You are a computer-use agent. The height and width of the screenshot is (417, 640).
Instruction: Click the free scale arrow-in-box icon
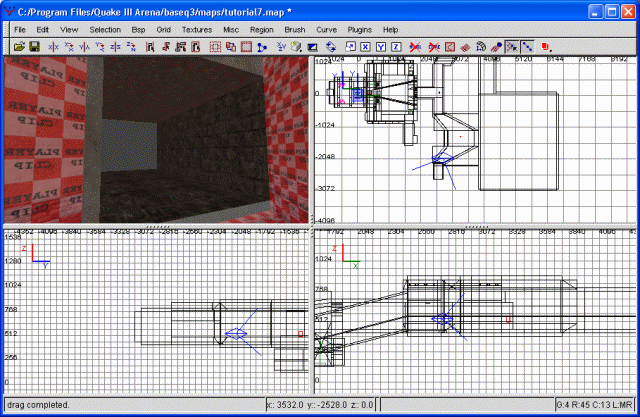pos(350,47)
